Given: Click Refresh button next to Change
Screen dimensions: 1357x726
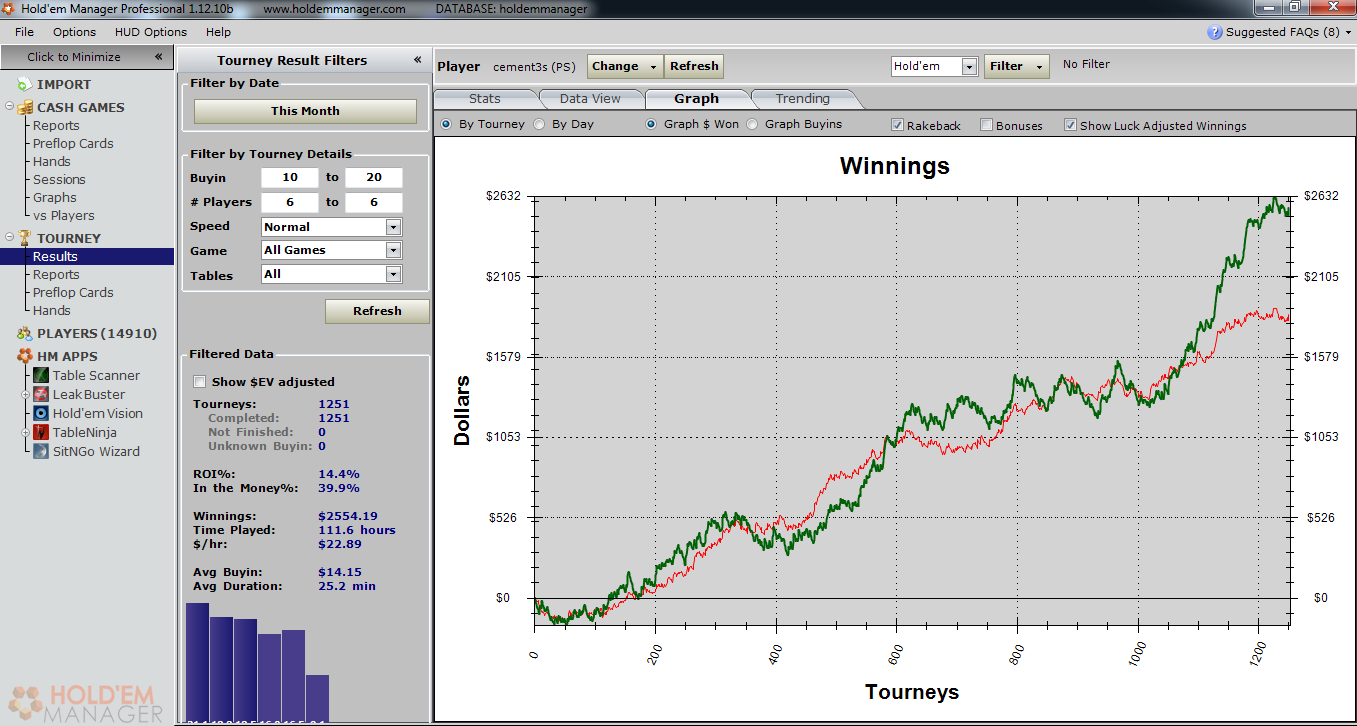Looking at the screenshot, I should click(x=694, y=66).
